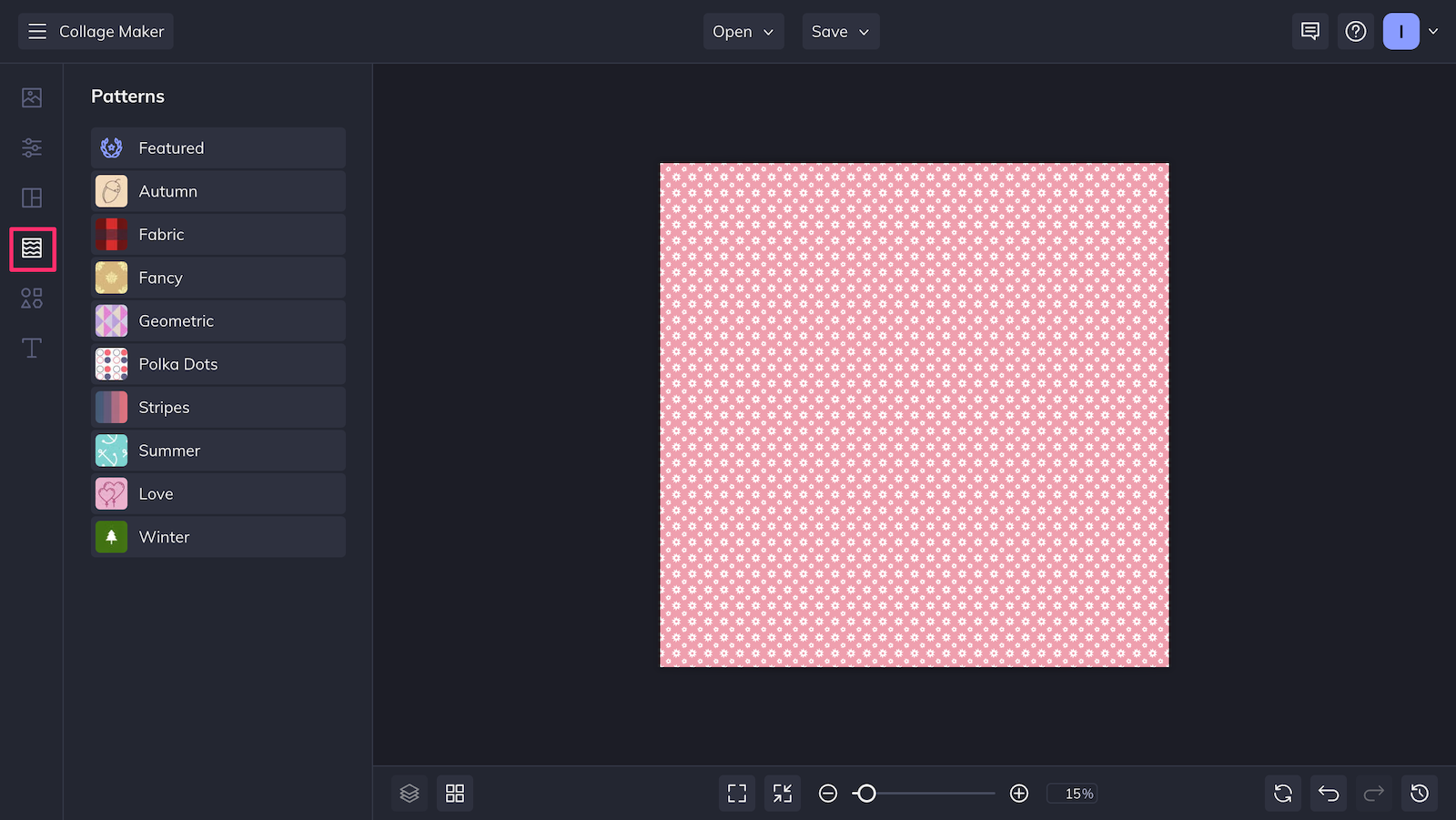1456x820 pixels.
Task: Select the Customize sliders sidebar icon
Action: pyautogui.click(x=32, y=147)
